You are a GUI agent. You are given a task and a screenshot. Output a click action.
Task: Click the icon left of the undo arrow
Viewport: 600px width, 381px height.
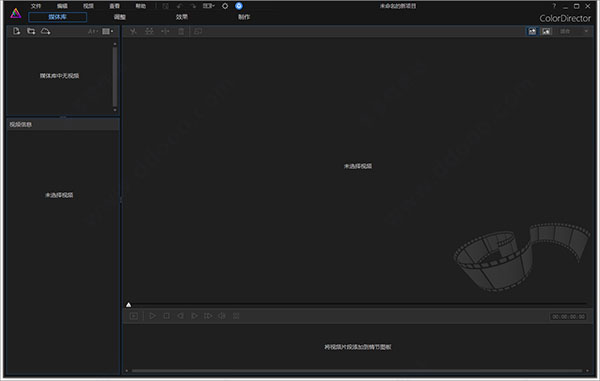click(165, 6)
